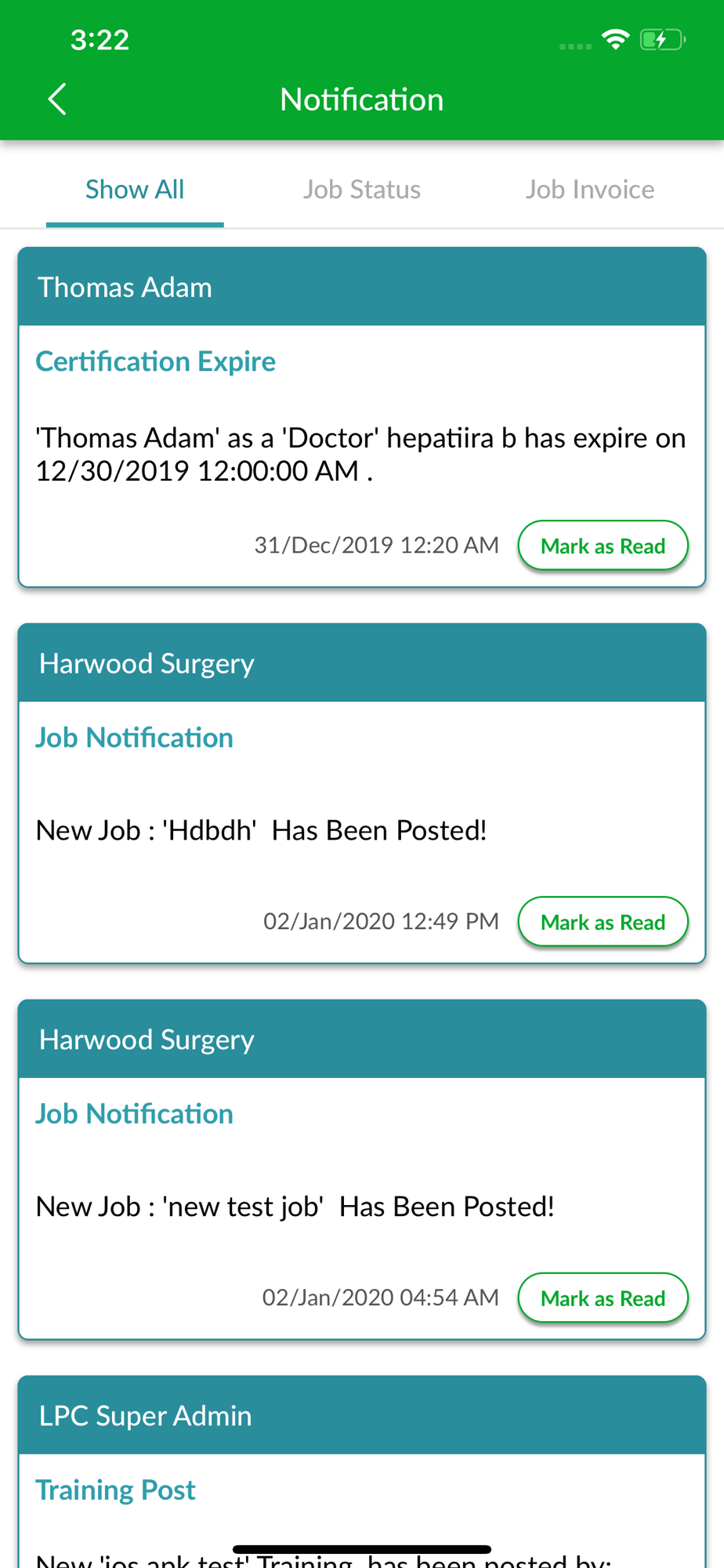Tap the back arrow icon
This screenshot has height=1568, width=724.
click(57, 100)
